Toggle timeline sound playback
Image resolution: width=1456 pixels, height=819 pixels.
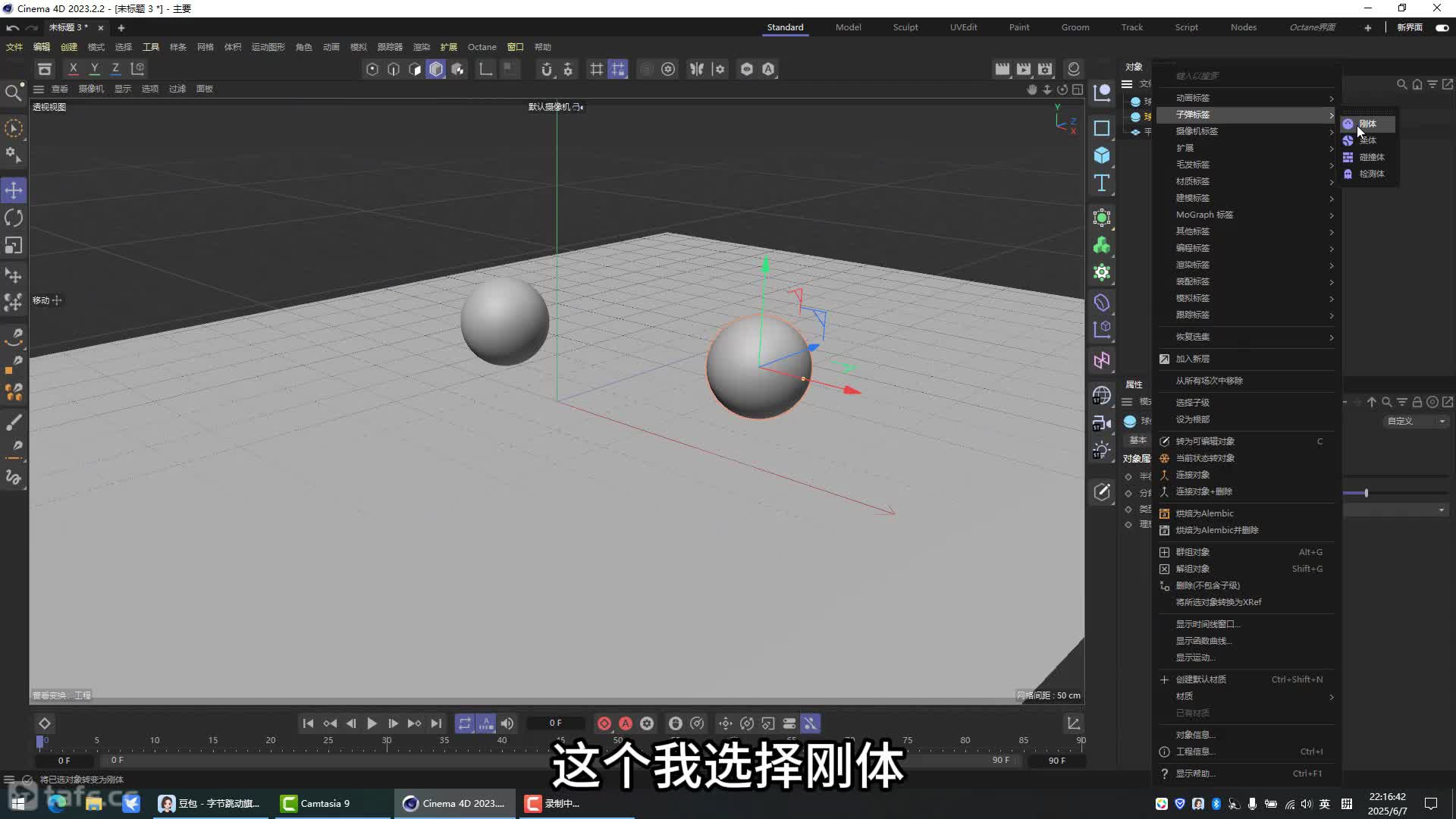[x=507, y=723]
